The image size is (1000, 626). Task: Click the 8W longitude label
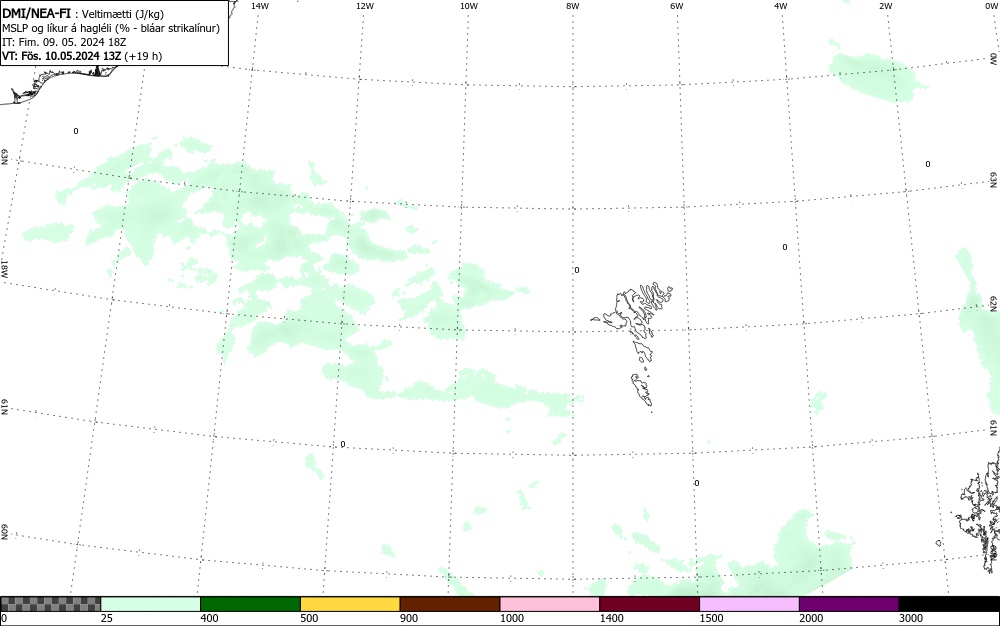(x=573, y=6)
